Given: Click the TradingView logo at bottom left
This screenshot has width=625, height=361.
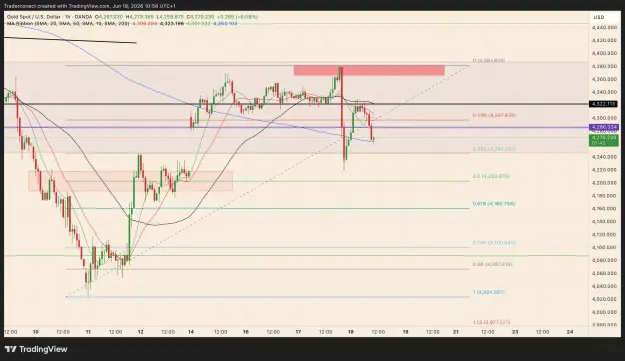Looking at the screenshot, I should pyautogui.click(x=36, y=349).
